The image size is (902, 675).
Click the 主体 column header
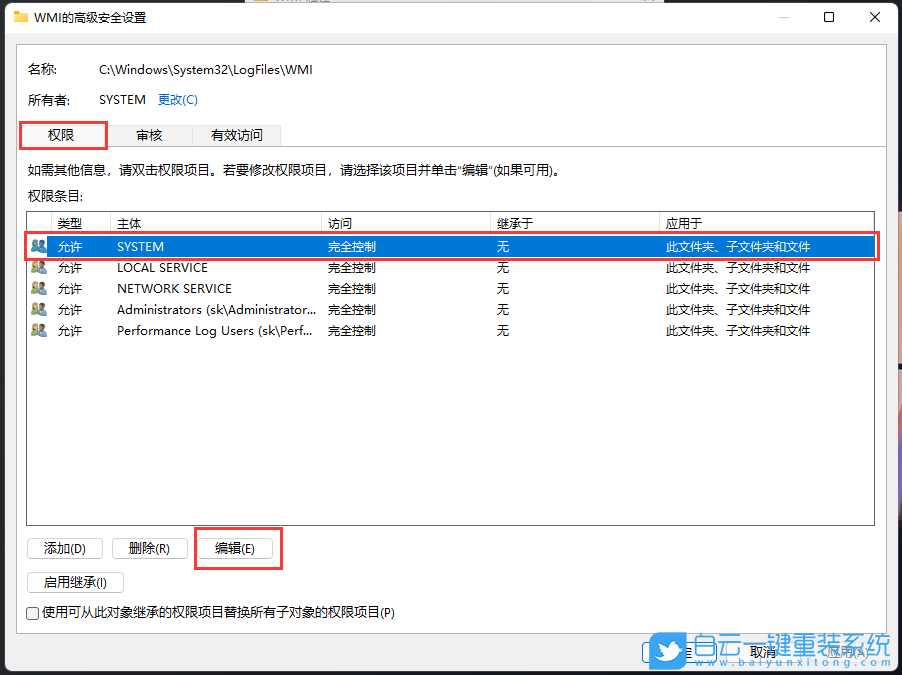130,222
